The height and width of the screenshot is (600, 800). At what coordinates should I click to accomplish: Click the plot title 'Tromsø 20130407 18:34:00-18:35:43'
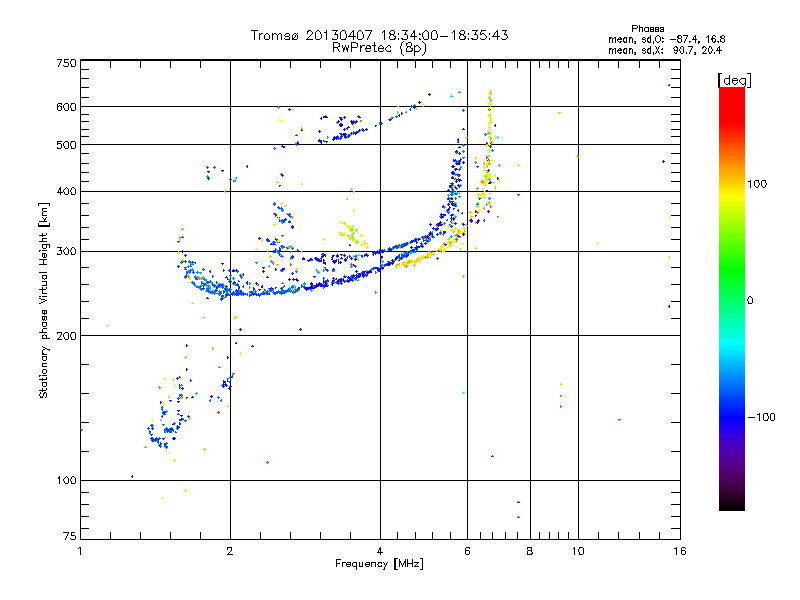pyautogui.click(x=379, y=35)
